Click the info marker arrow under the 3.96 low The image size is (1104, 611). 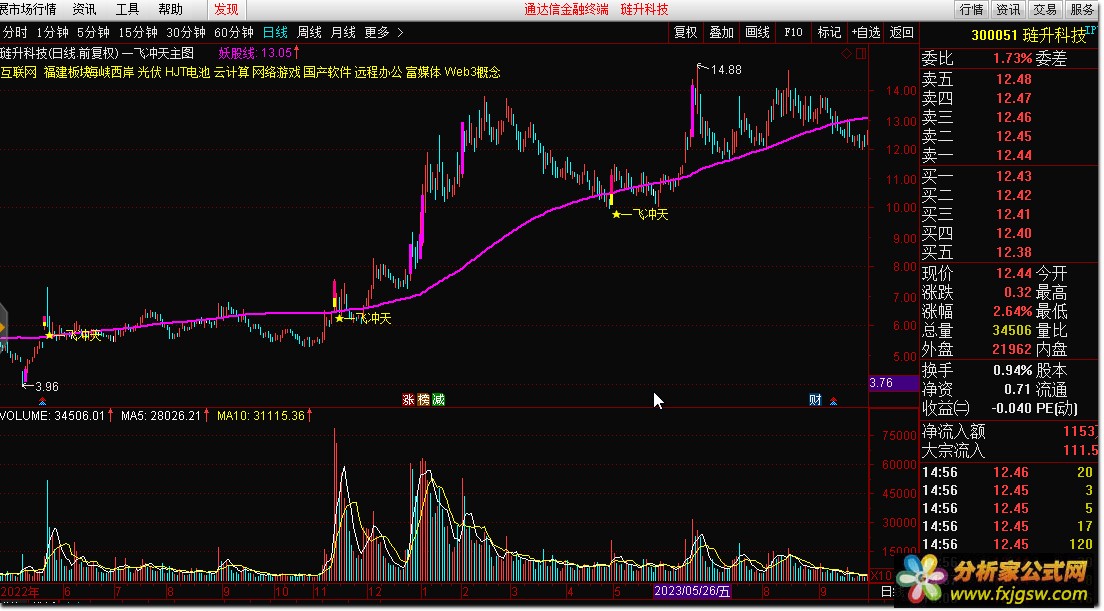coord(42,401)
